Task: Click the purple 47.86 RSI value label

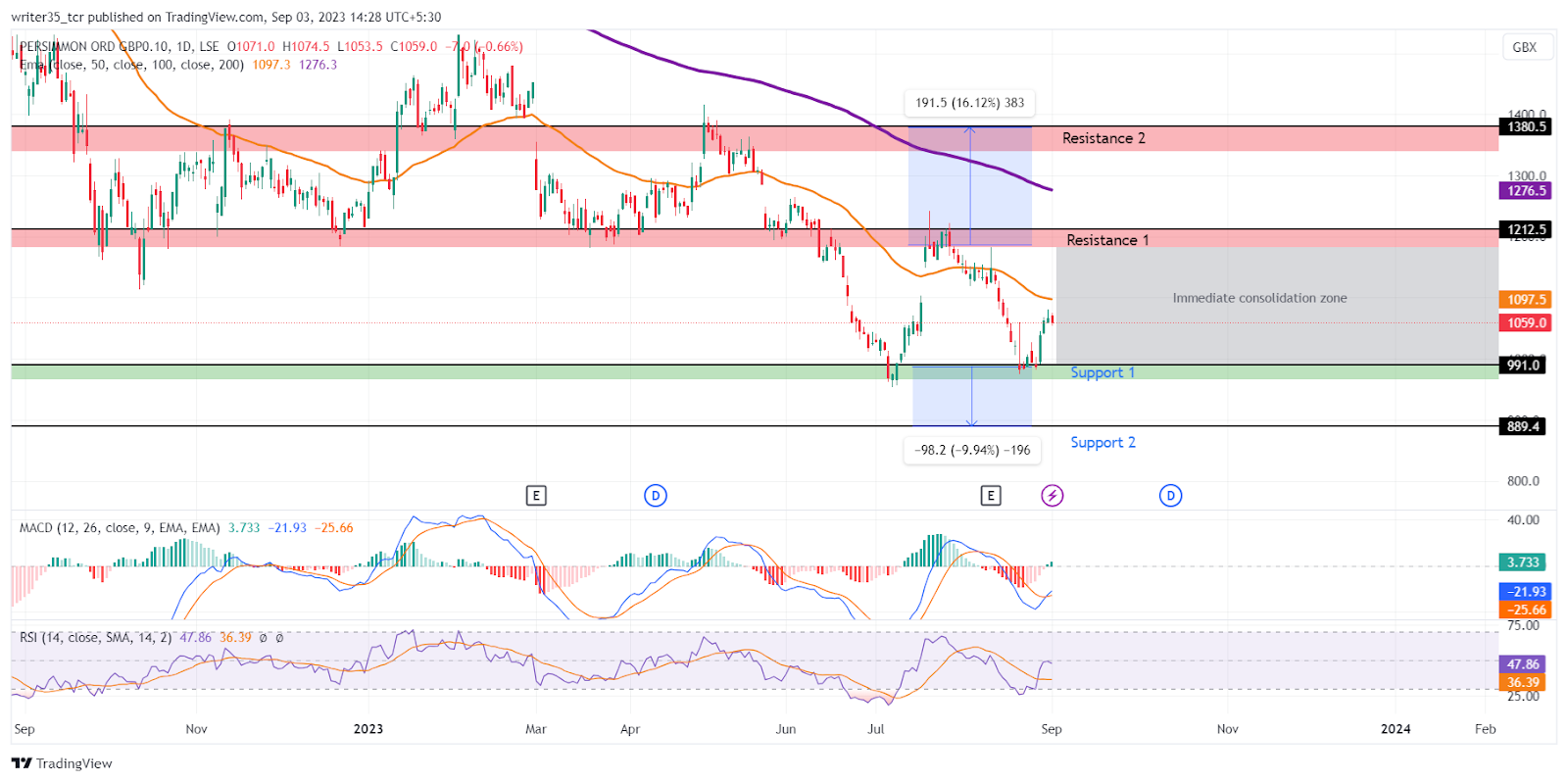Action: pyautogui.click(x=1523, y=664)
